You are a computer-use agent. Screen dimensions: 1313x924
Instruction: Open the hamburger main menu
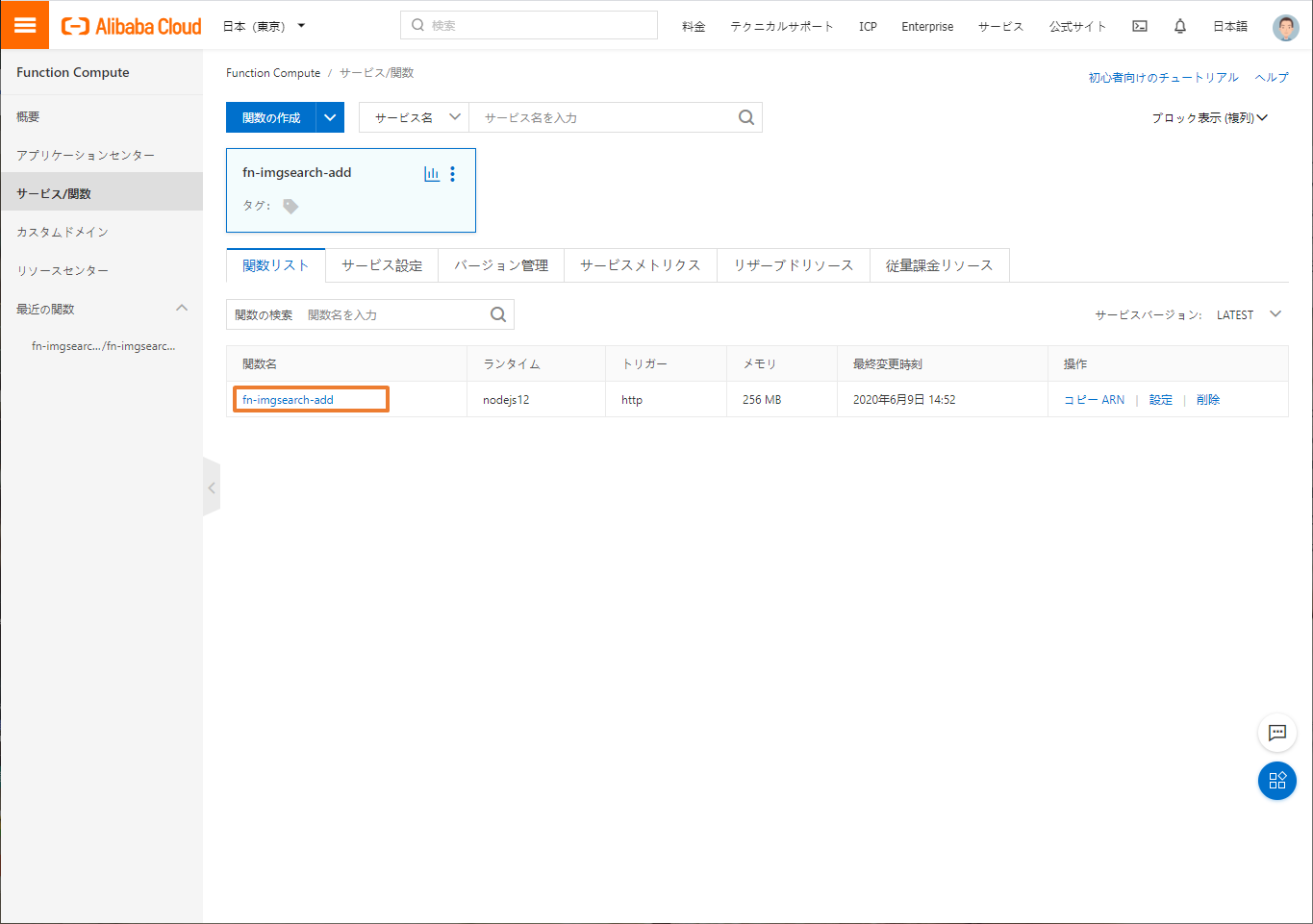(25, 25)
